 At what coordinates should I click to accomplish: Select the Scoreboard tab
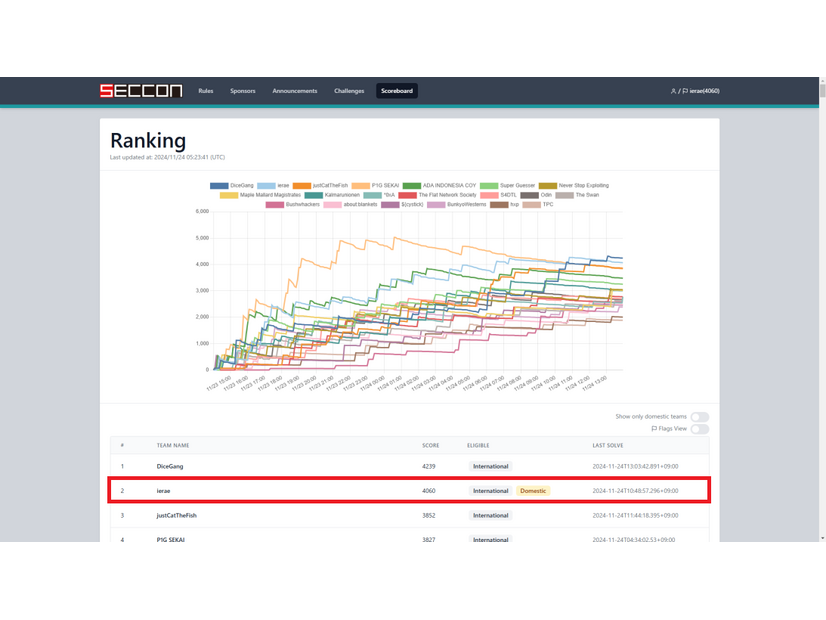coord(396,91)
